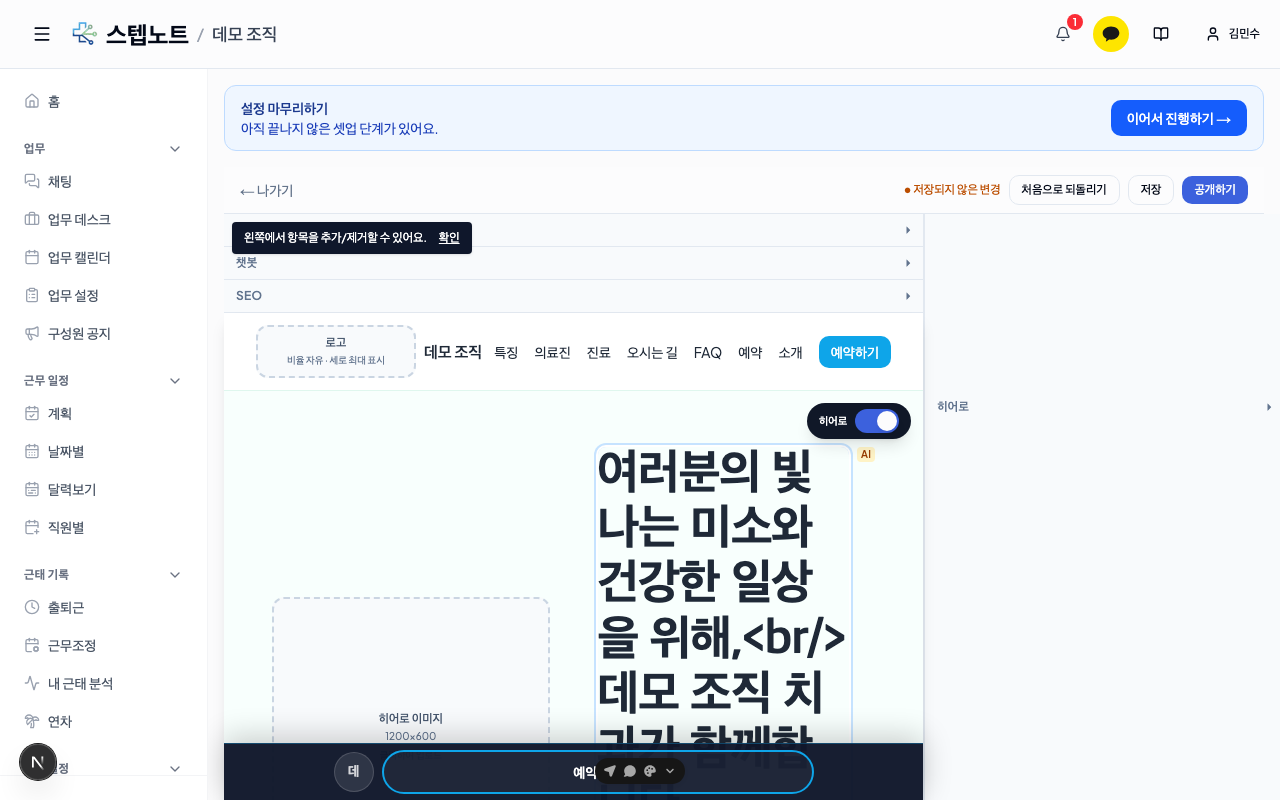Click the speech bubble icon in bottom bar
Screen dimensions: 1280x800
pos(630,771)
